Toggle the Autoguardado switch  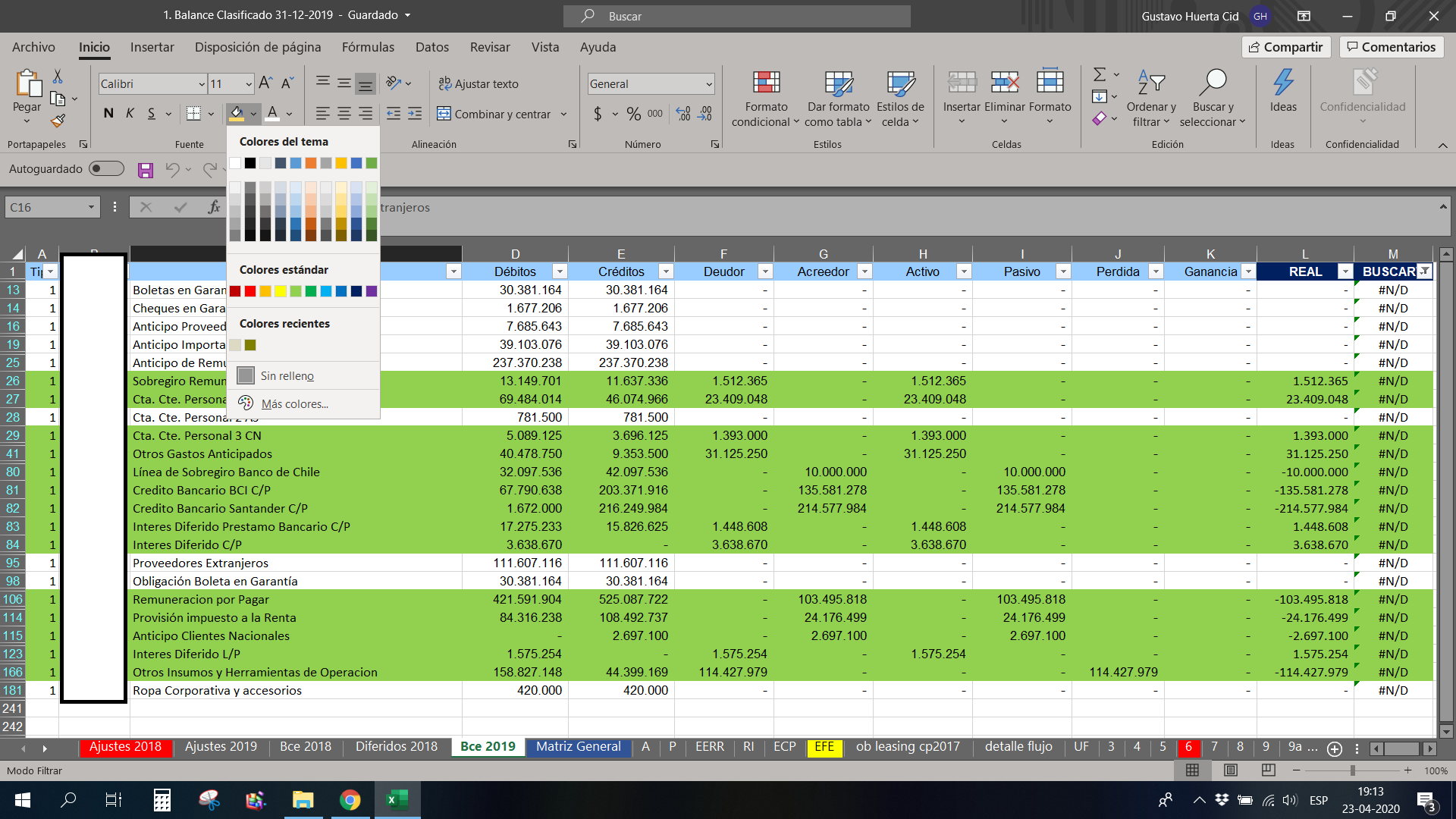[106, 168]
